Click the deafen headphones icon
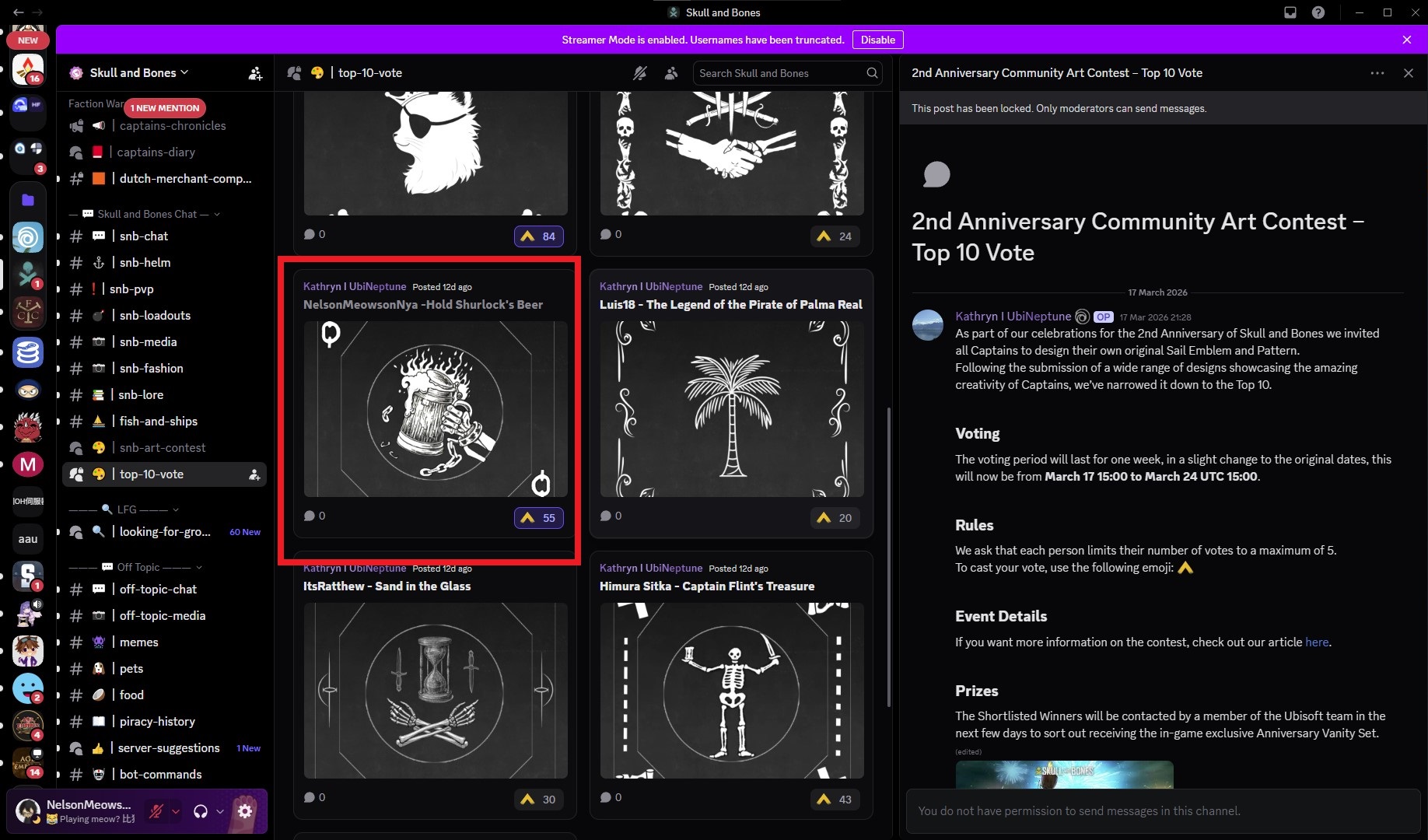 [201, 811]
